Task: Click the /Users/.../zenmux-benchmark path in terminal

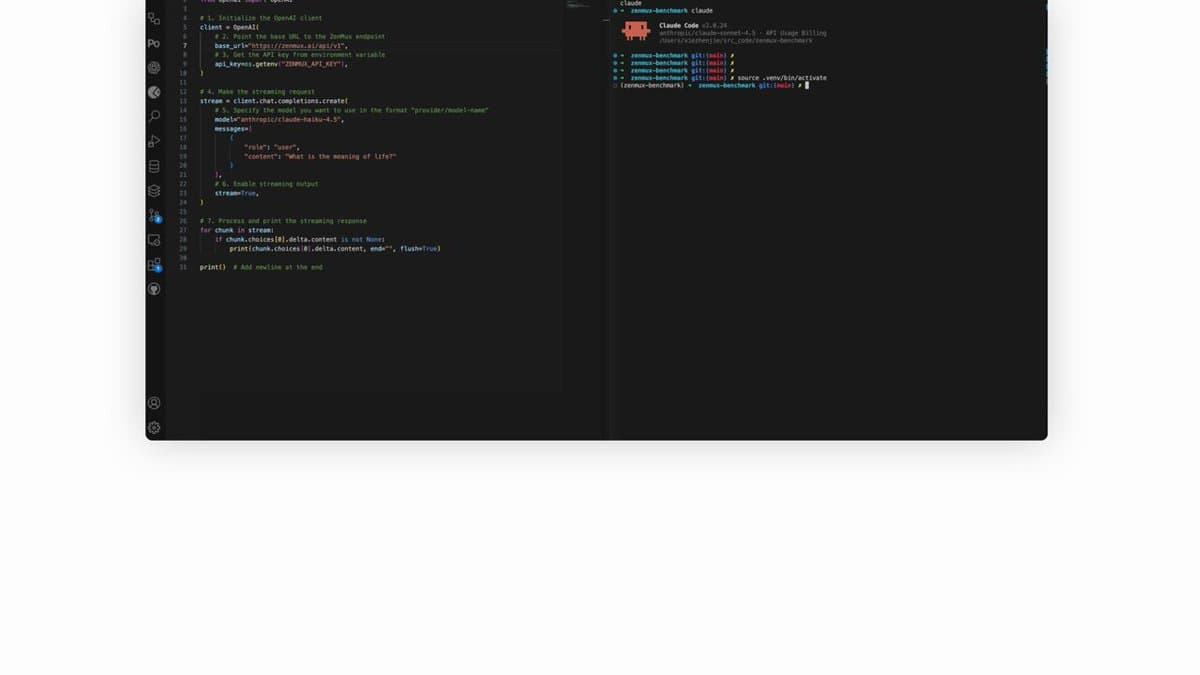Action: [736, 41]
